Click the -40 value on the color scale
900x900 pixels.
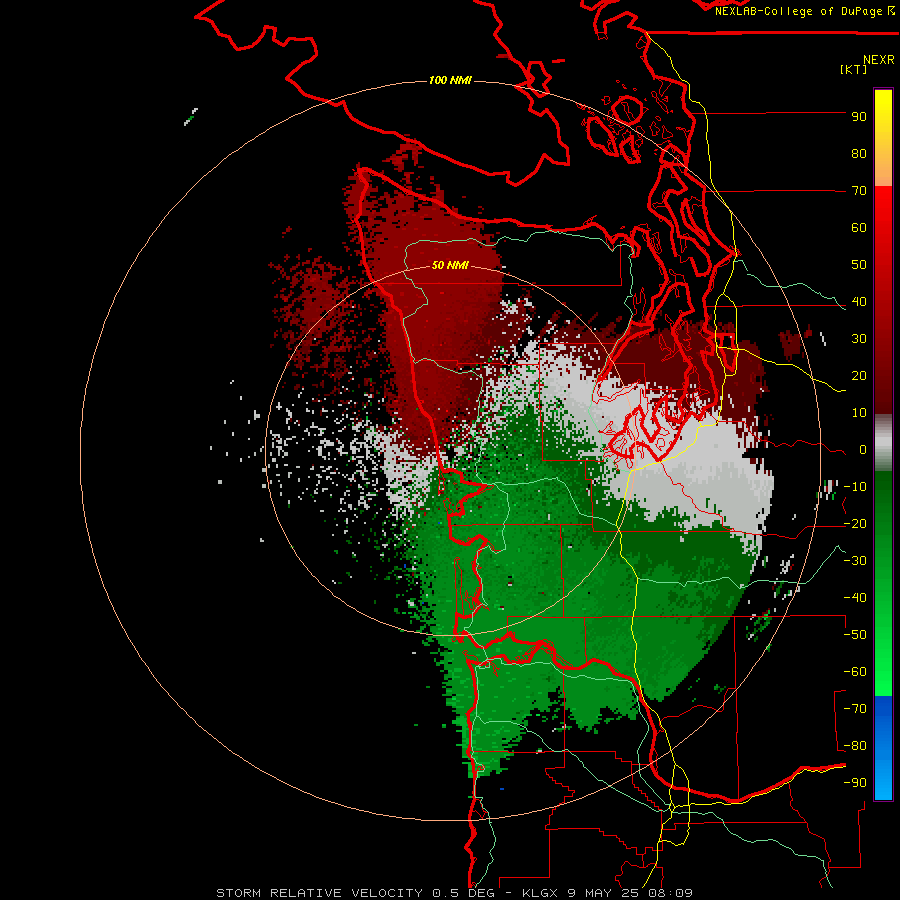coord(855,598)
